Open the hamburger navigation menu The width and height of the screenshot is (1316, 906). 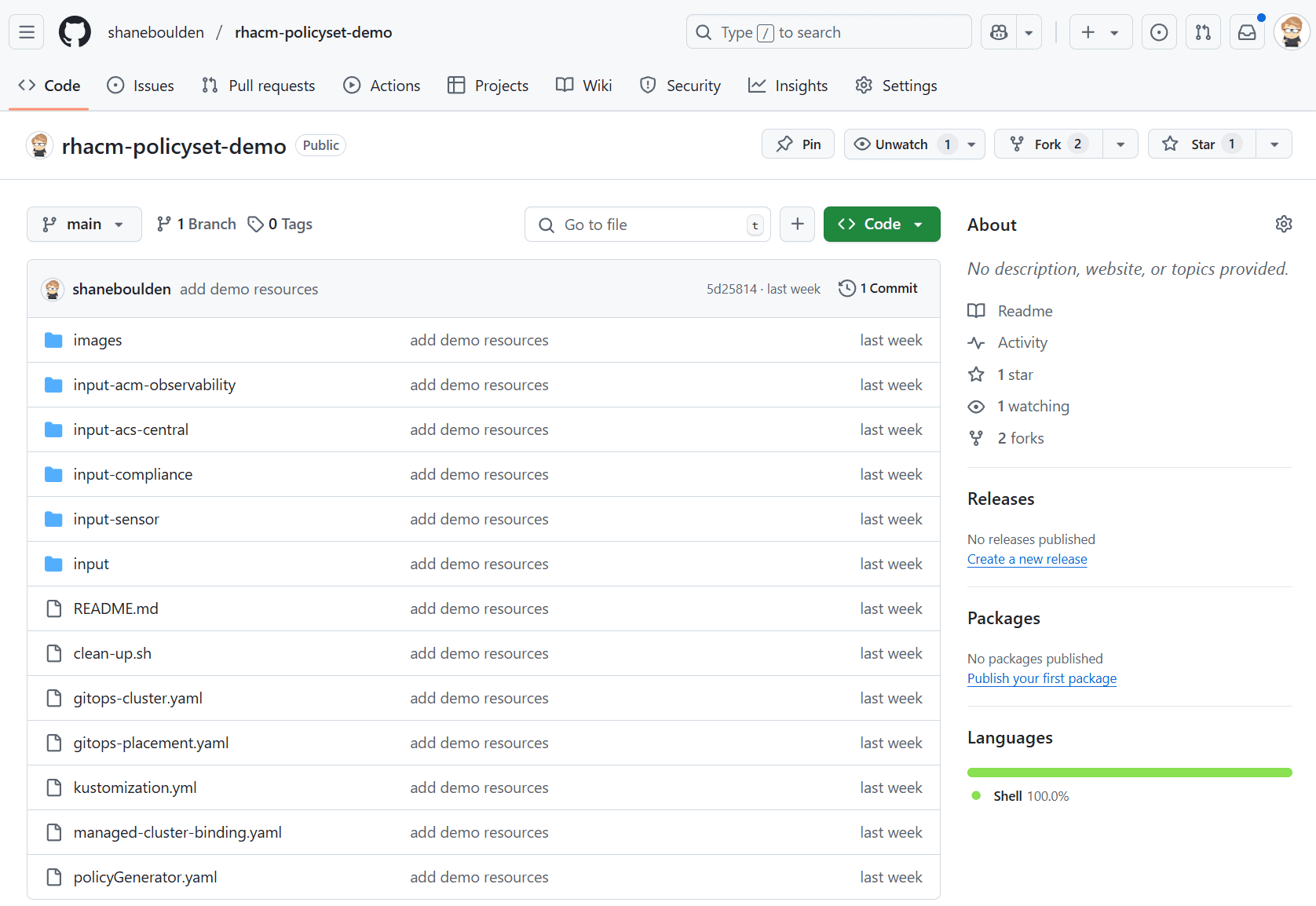coord(27,32)
